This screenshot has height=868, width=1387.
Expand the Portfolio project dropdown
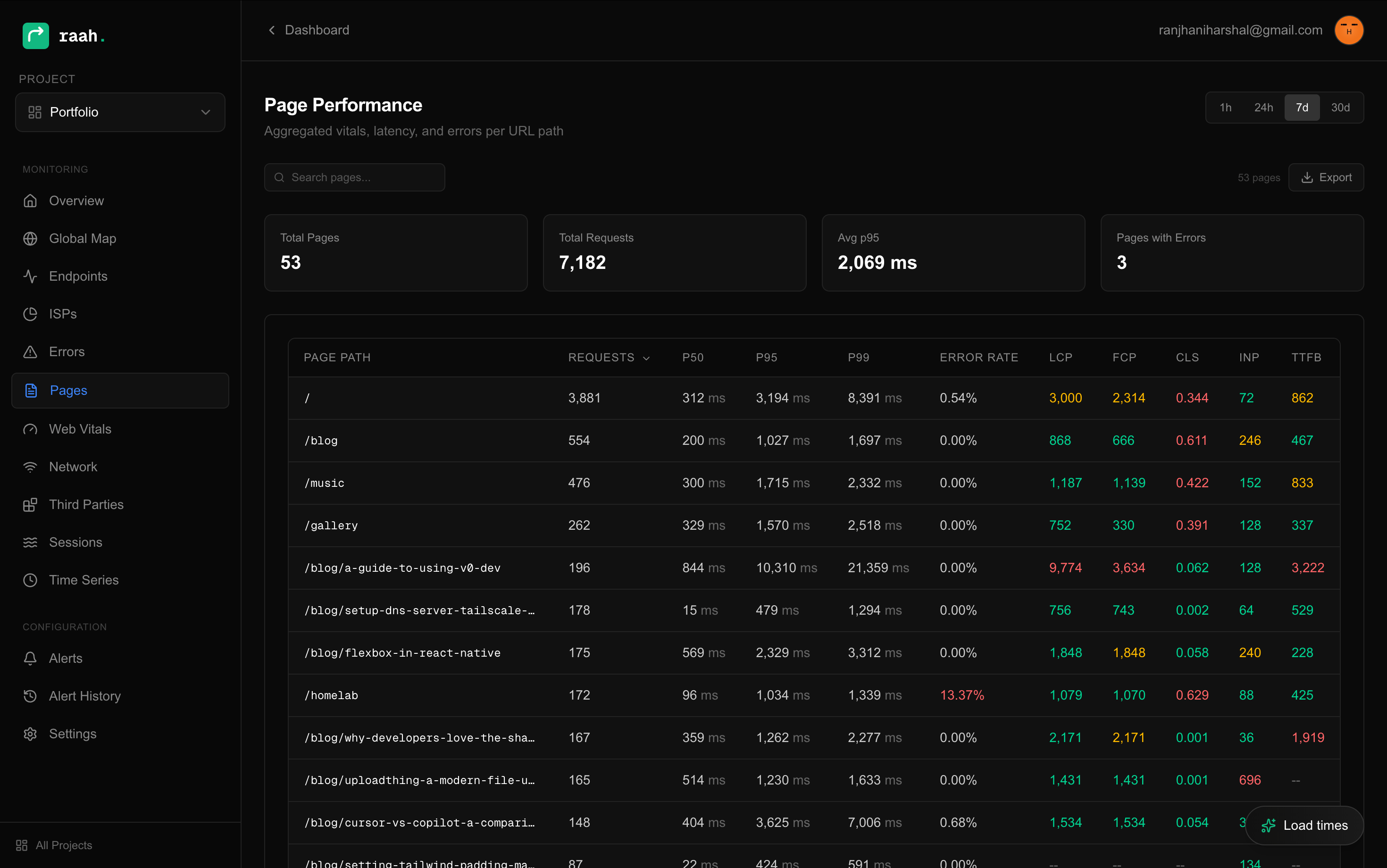coord(120,112)
